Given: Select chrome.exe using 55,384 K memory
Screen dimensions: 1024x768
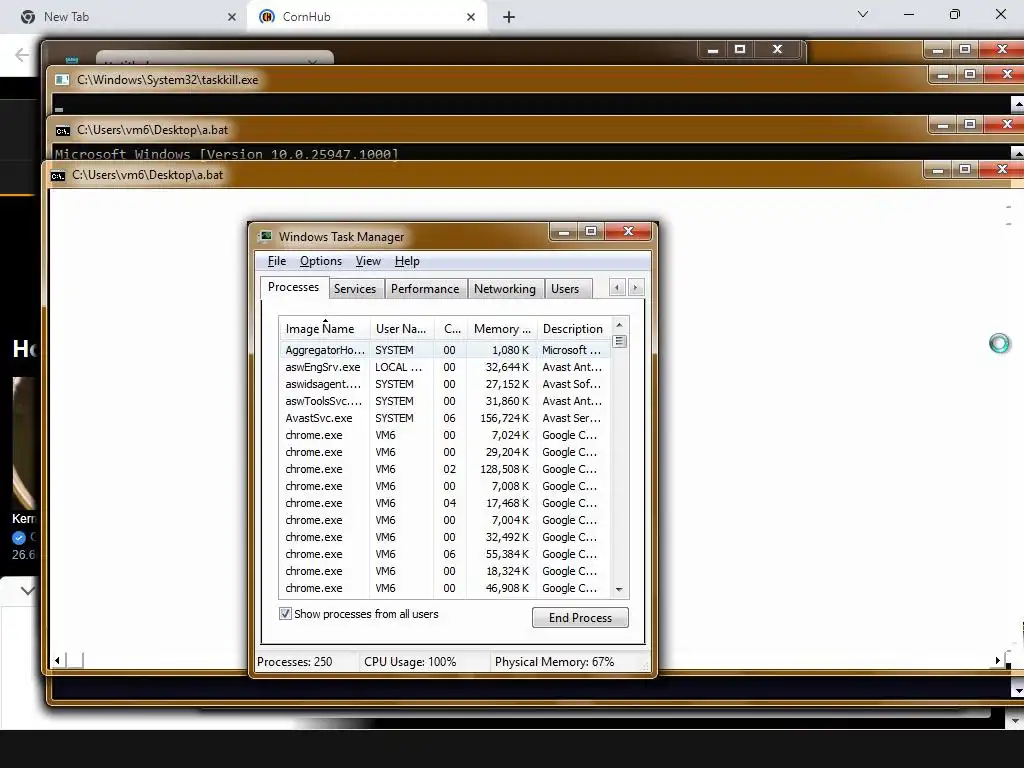Looking at the screenshot, I should (x=445, y=554).
